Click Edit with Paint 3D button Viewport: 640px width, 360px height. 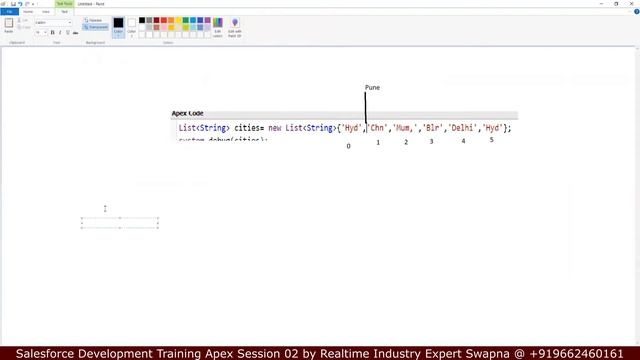click(x=235, y=27)
